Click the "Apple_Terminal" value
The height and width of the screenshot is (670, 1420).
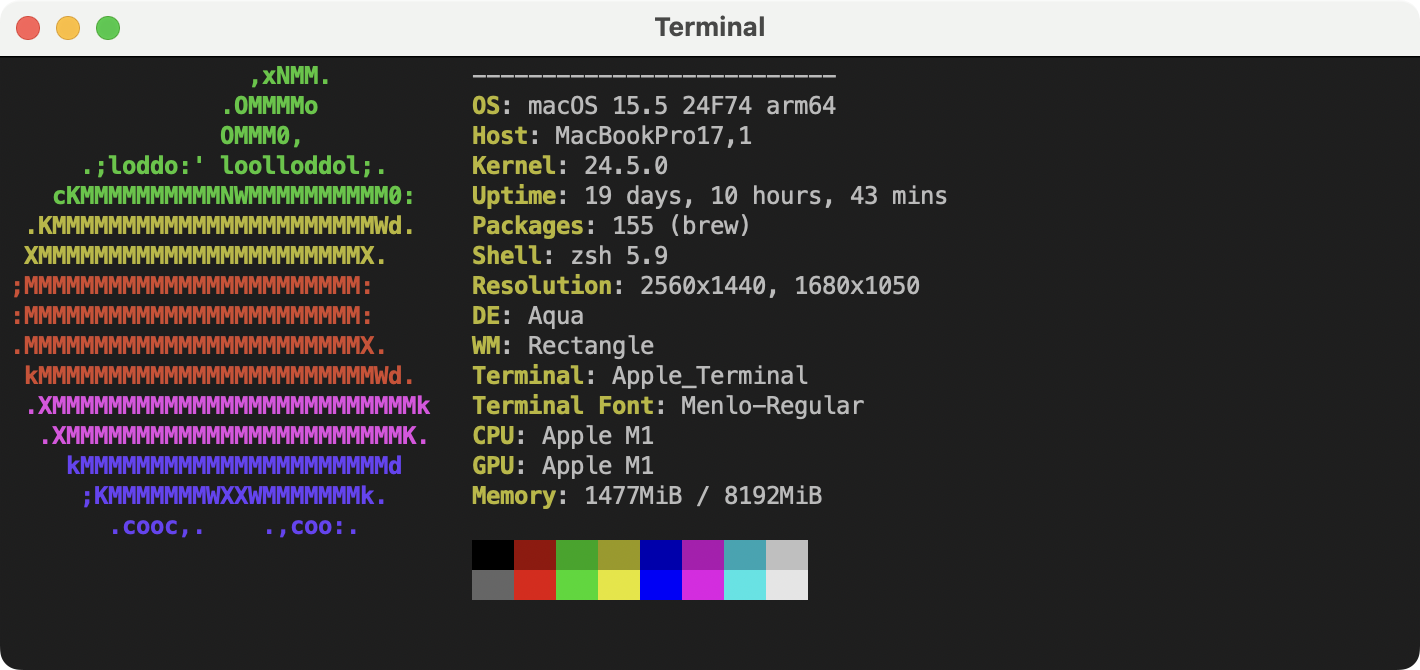click(x=710, y=376)
